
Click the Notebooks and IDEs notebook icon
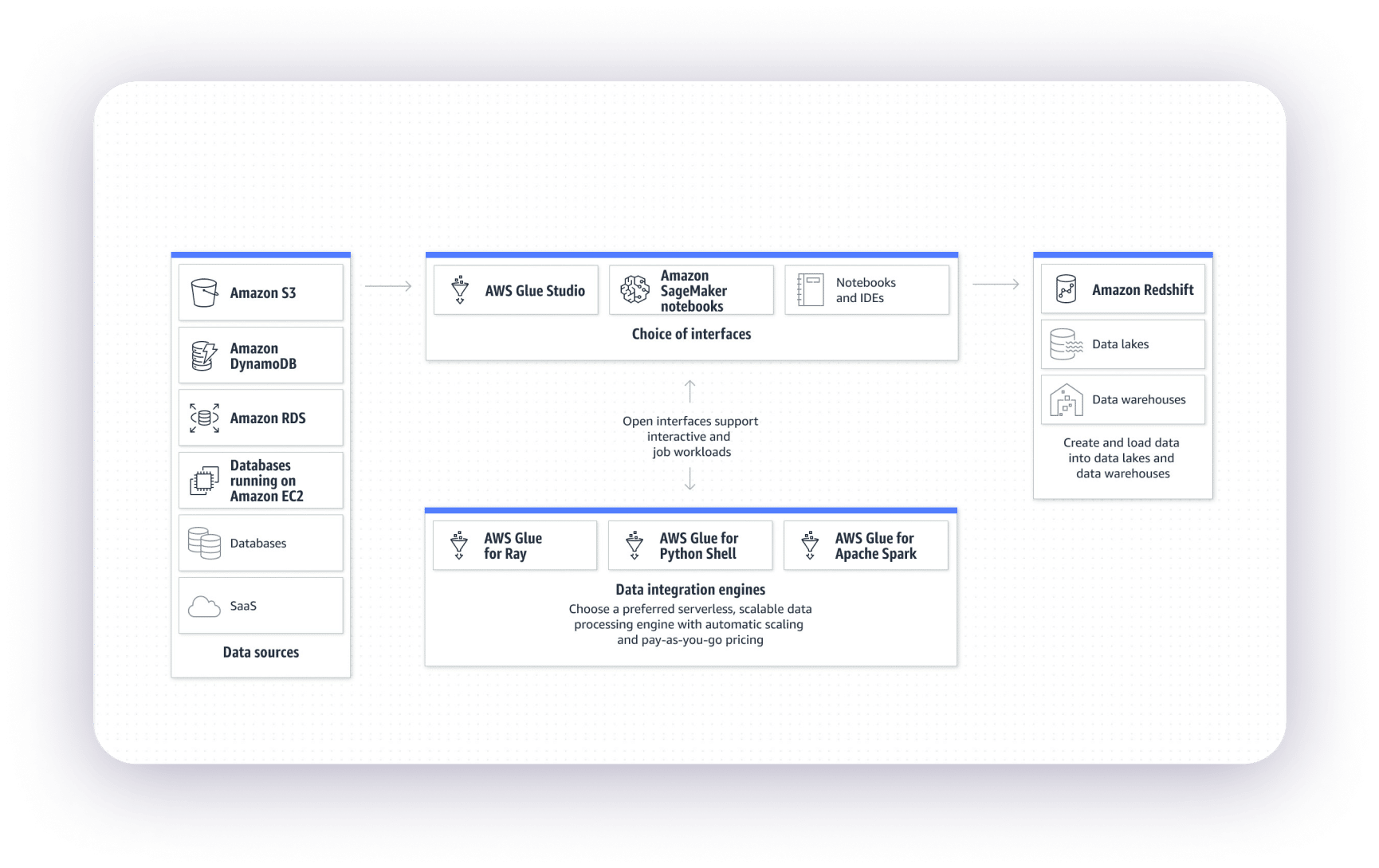pos(811,290)
